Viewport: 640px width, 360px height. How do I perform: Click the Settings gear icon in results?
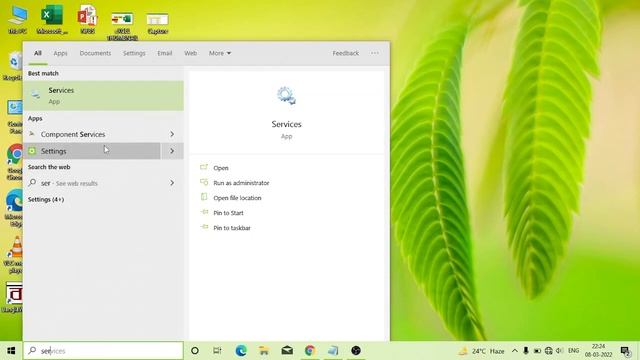(x=32, y=151)
